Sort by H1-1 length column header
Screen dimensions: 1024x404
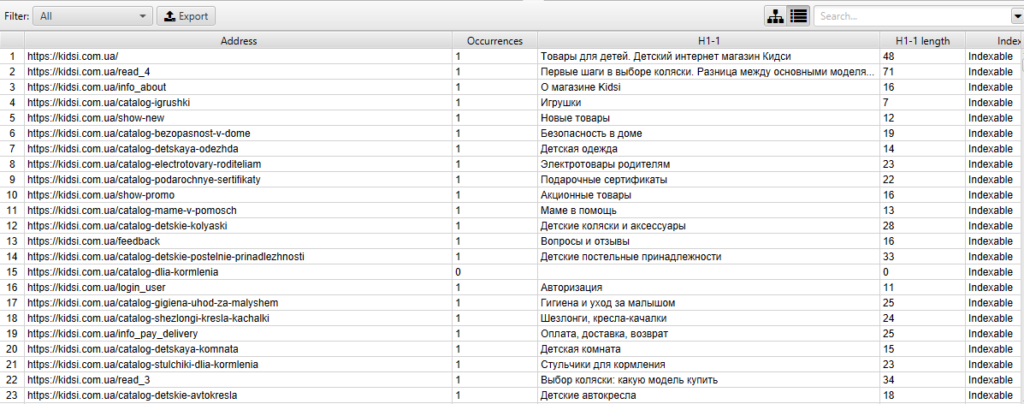pos(921,41)
